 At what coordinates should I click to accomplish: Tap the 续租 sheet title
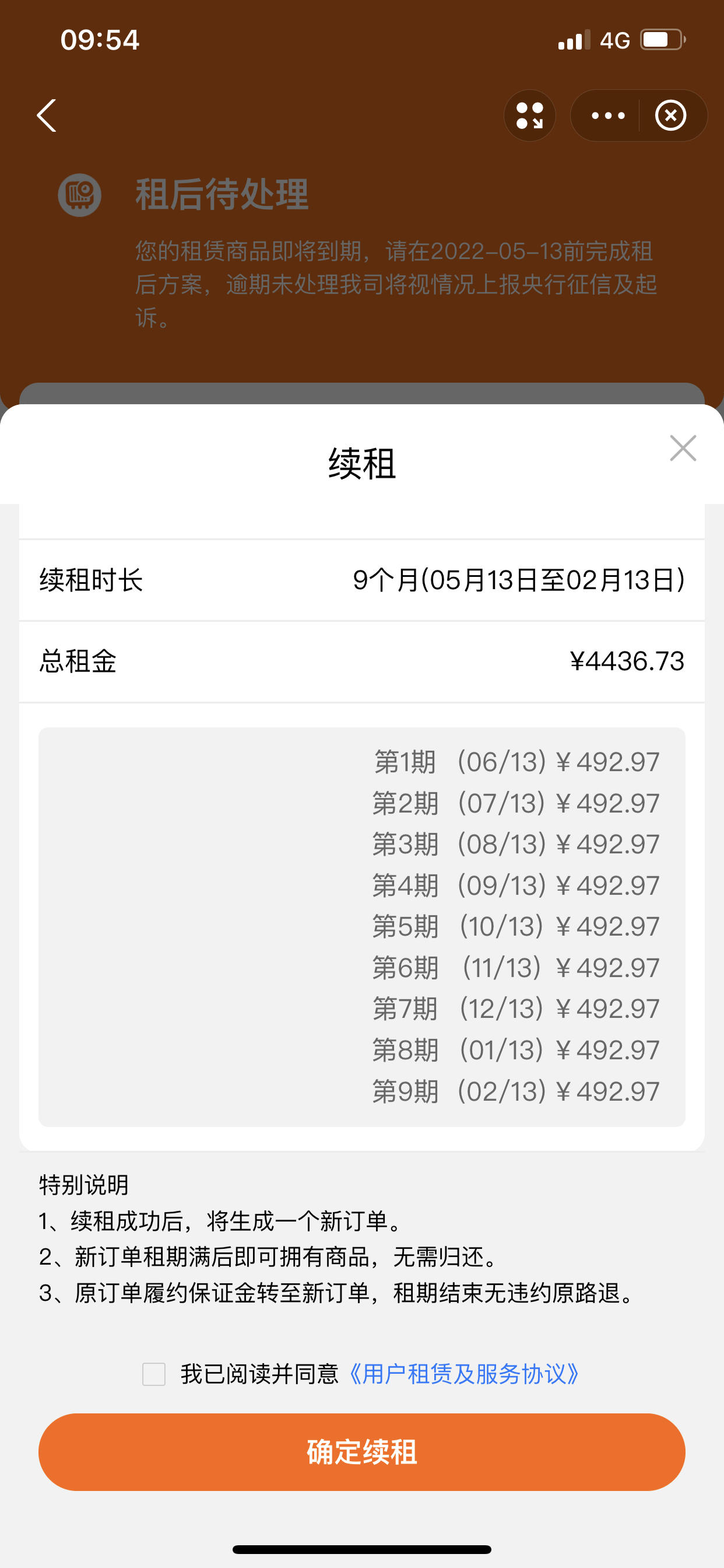tap(362, 463)
